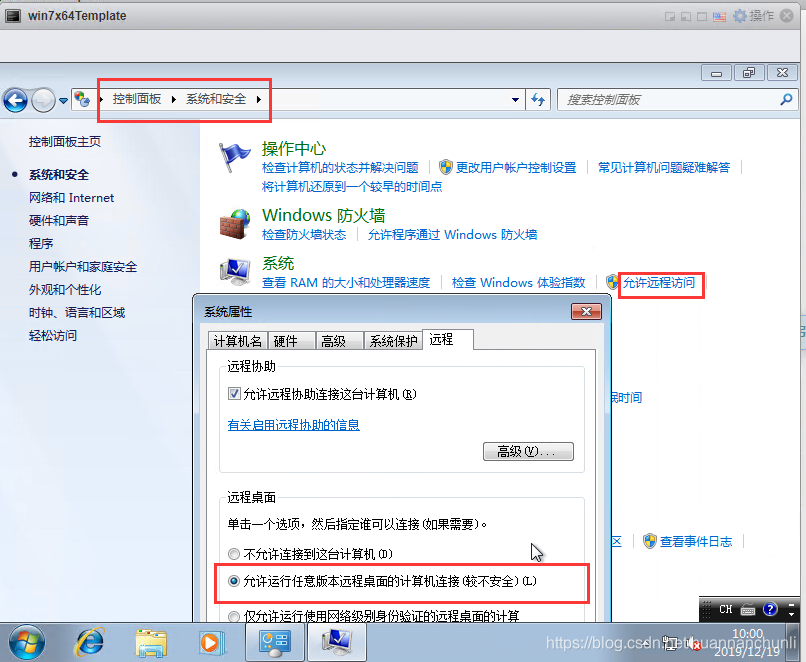Open 控制面板主页 in sidebar
The height and width of the screenshot is (662, 806).
[65, 141]
